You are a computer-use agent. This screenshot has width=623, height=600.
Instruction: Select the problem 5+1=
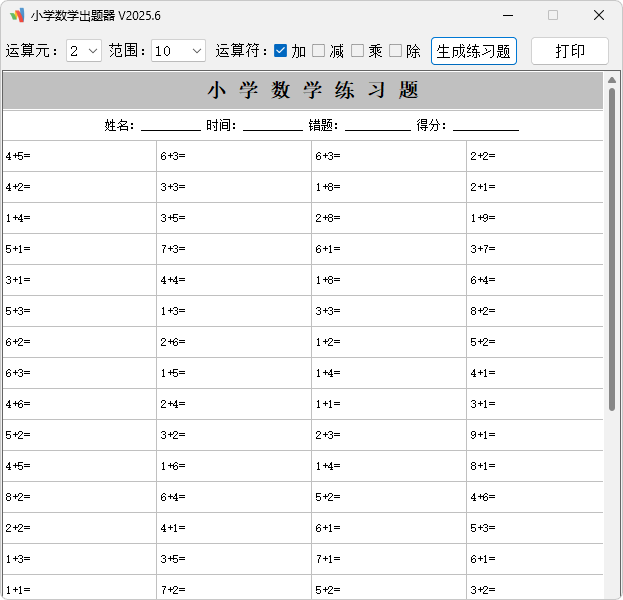[x=18, y=249]
